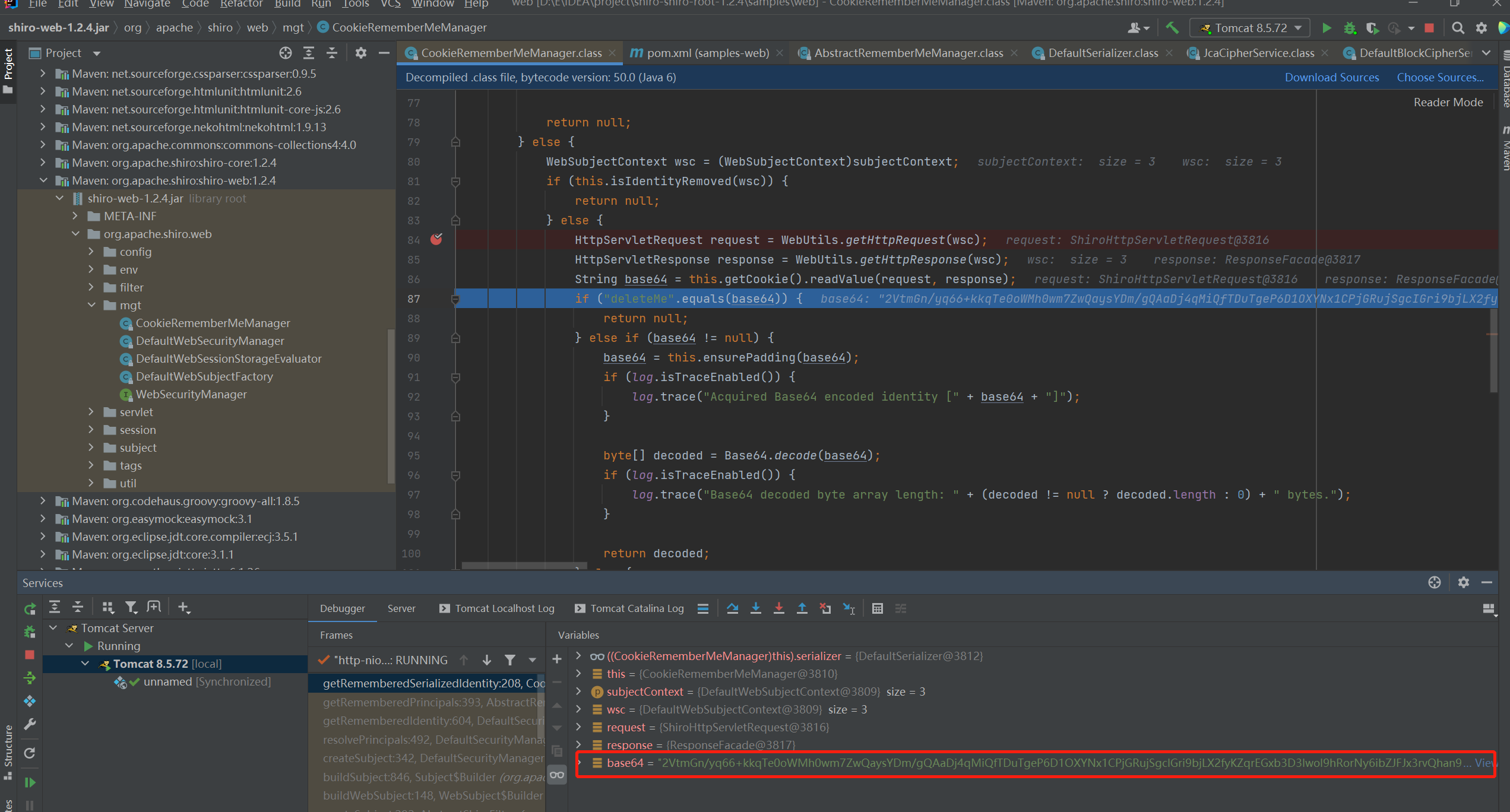Toggle the breakpoint on line 84
The image size is (1510, 812).
[x=436, y=239]
